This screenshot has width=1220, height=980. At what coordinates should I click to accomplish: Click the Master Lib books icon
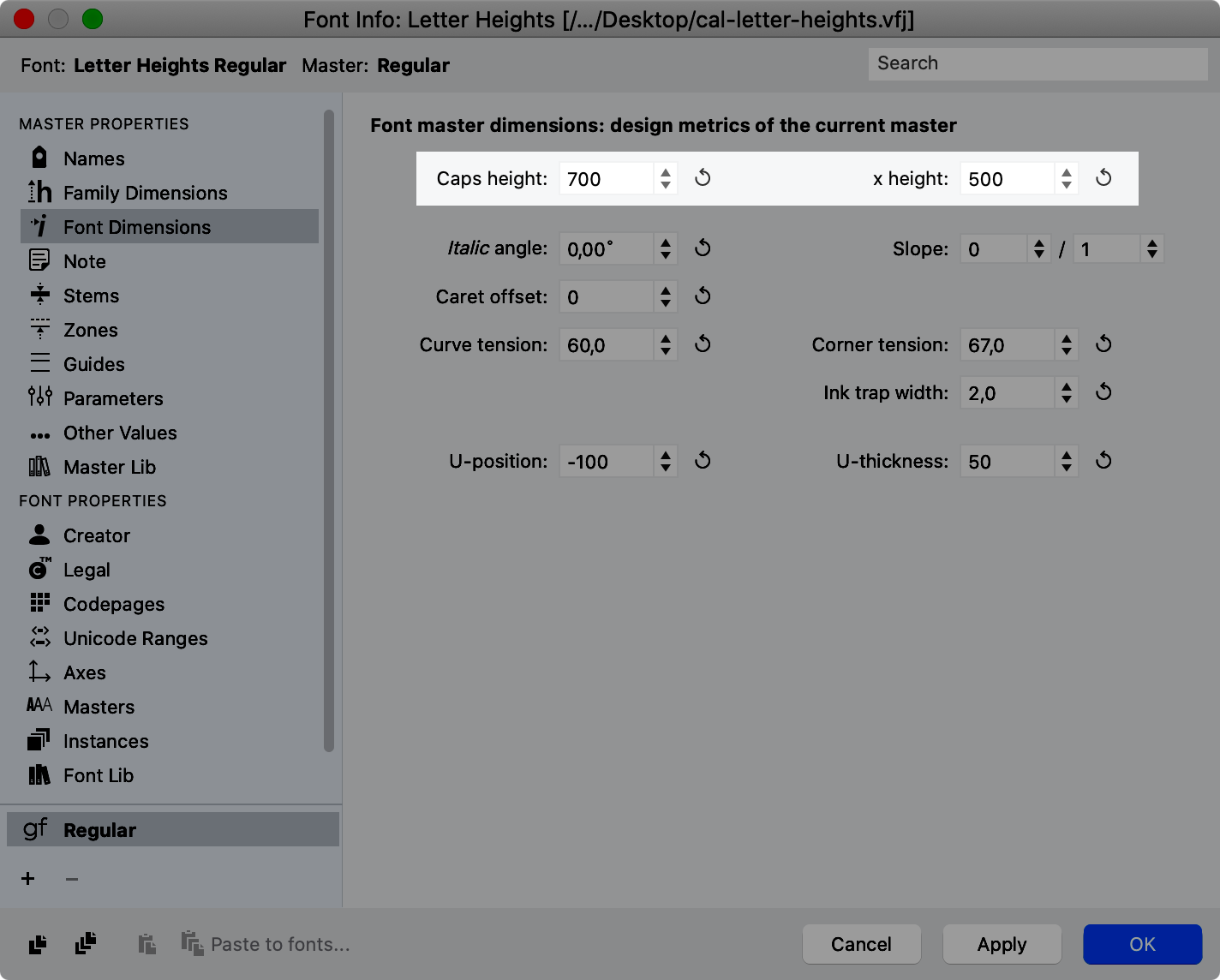[x=39, y=466]
